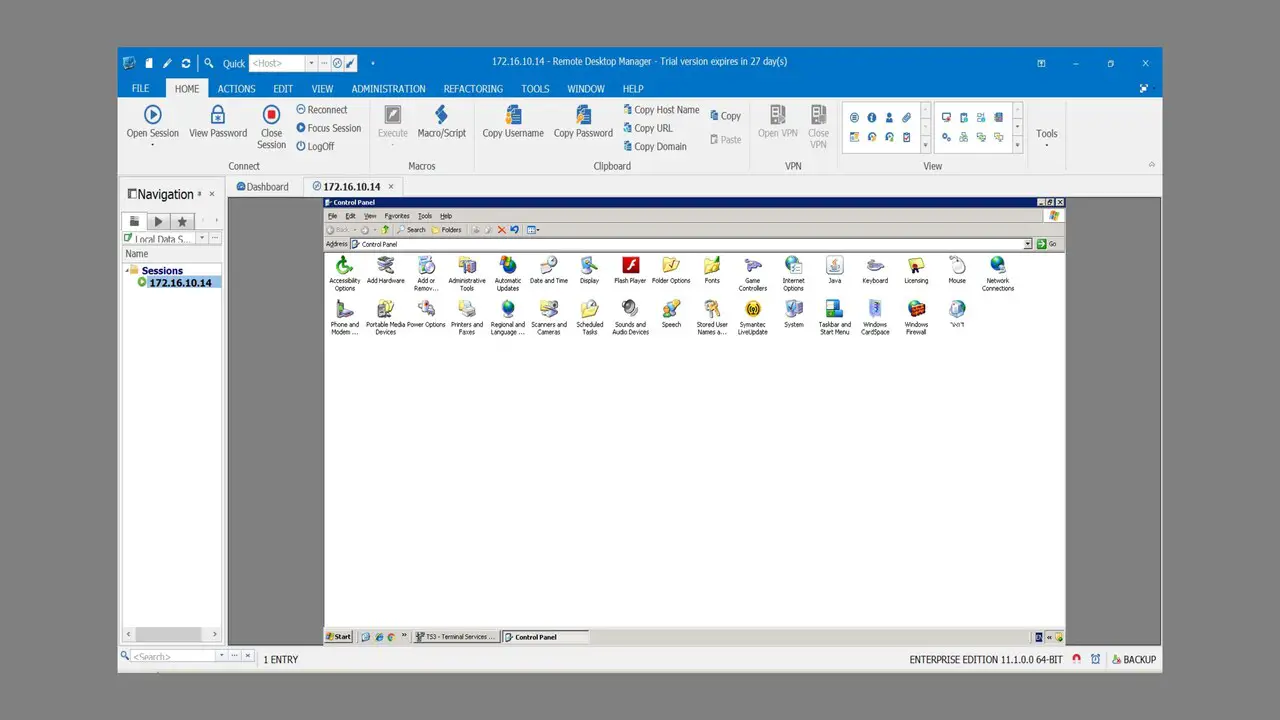Open Sounds and Audio Devices
Image resolution: width=1280 pixels, height=720 pixels.
[631, 317]
